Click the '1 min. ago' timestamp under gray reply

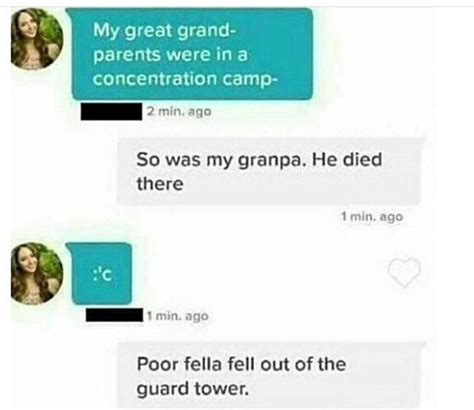[x=372, y=217]
